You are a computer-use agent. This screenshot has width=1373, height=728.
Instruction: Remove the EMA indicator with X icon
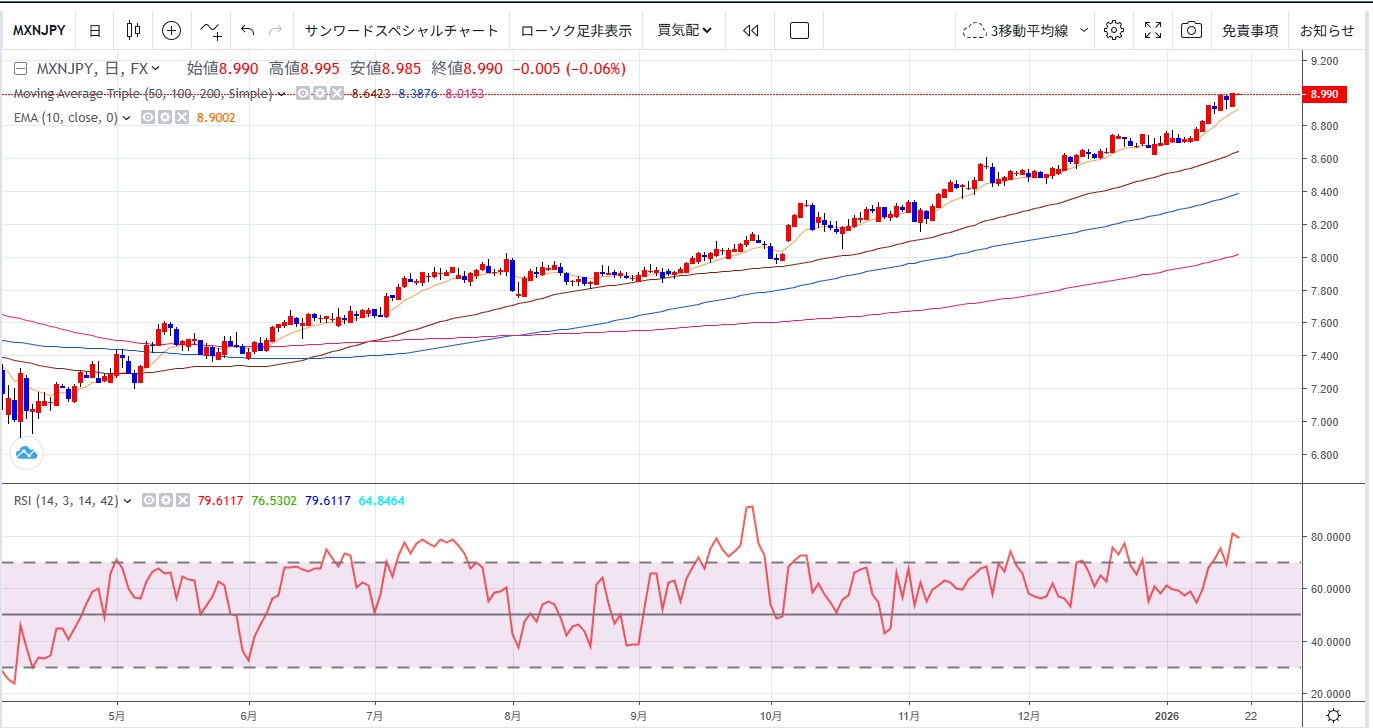coord(182,118)
